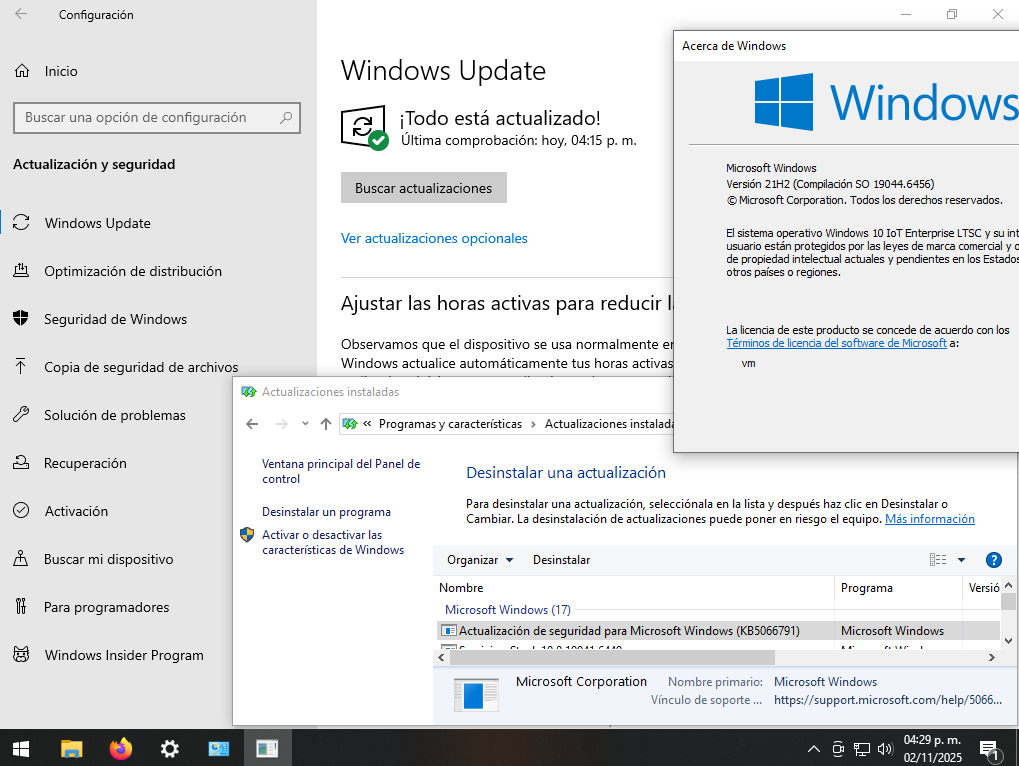The height and width of the screenshot is (766, 1019).
Task: Show hidden tray icons chevron
Action: coord(813,749)
